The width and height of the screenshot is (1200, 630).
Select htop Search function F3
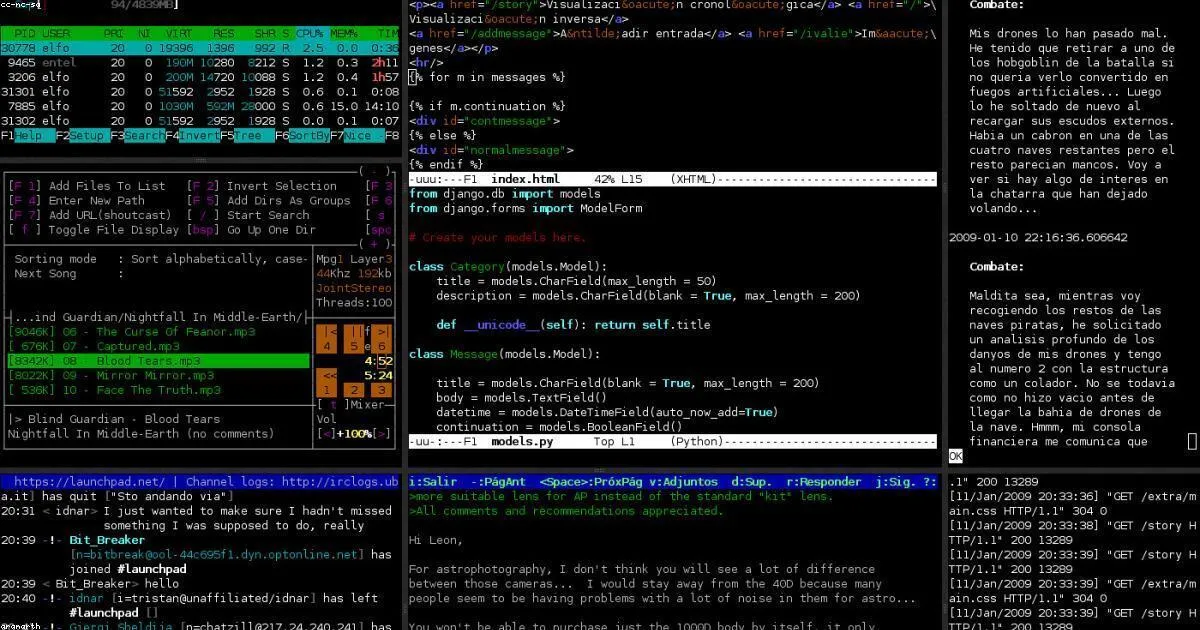point(137,135)
